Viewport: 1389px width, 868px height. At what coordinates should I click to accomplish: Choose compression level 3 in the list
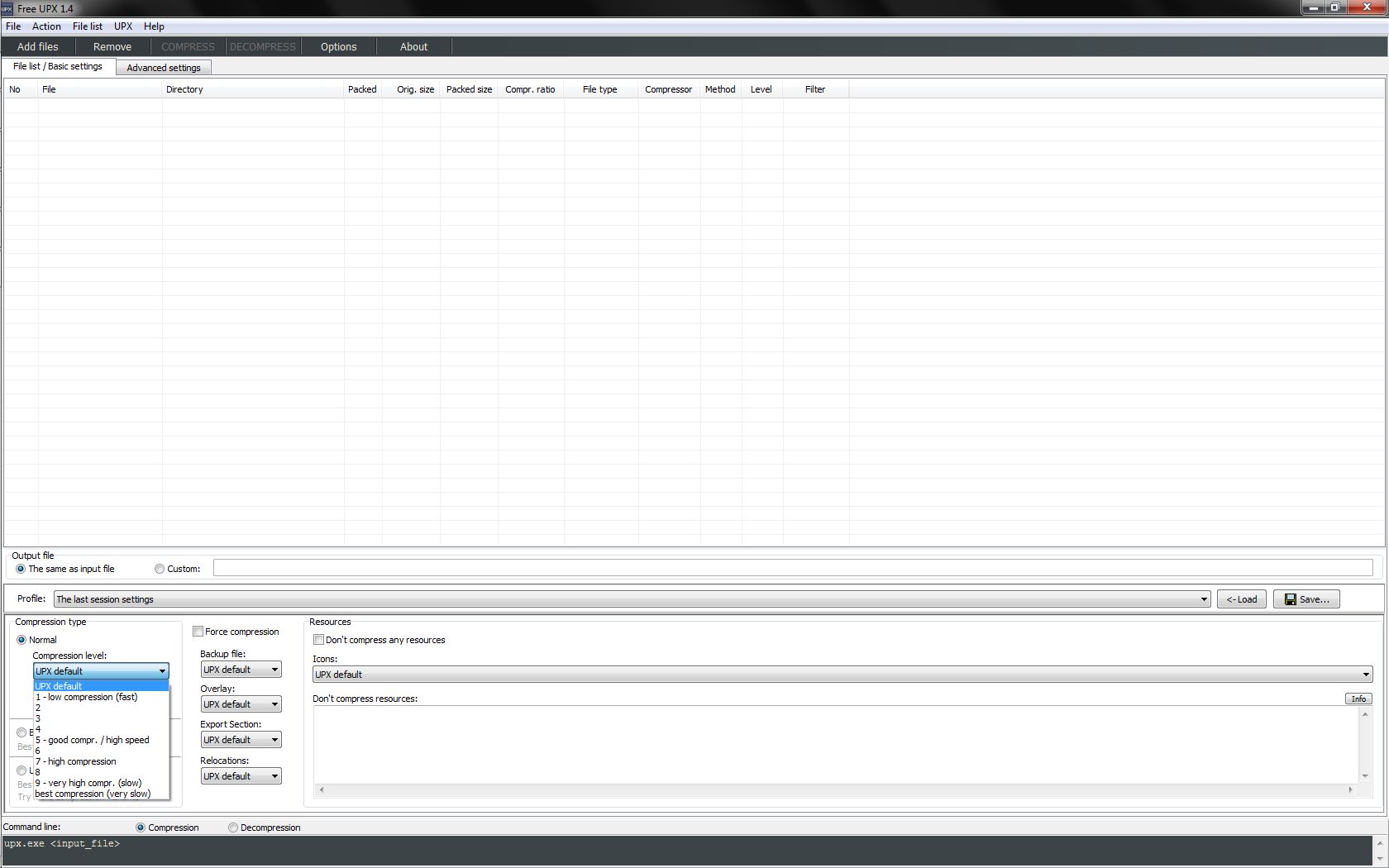point(101,718)
